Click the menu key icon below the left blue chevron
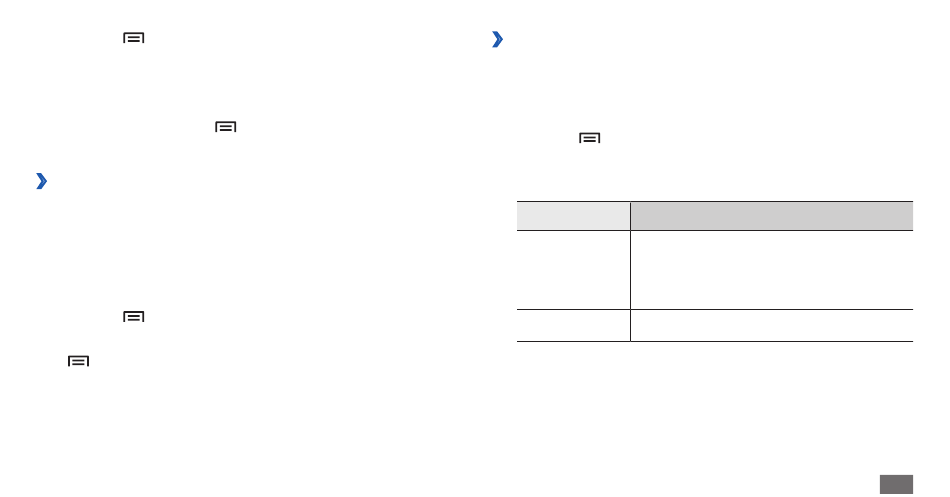 pos(133,316)
